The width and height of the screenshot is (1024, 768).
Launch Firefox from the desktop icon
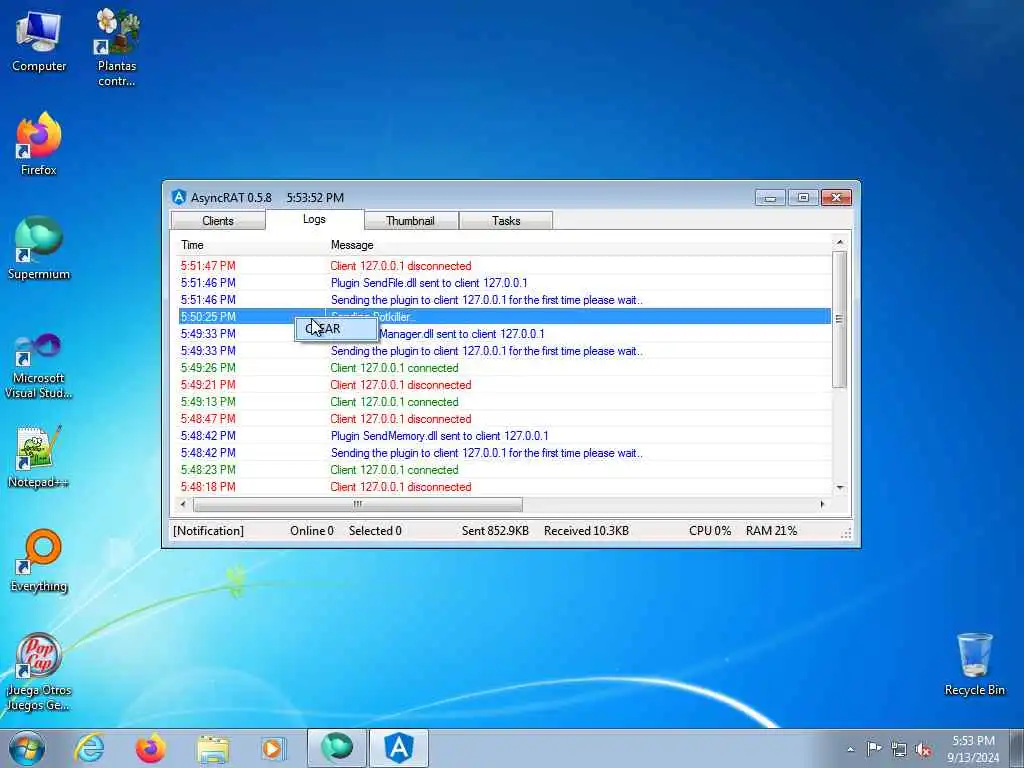click(39, 143)
